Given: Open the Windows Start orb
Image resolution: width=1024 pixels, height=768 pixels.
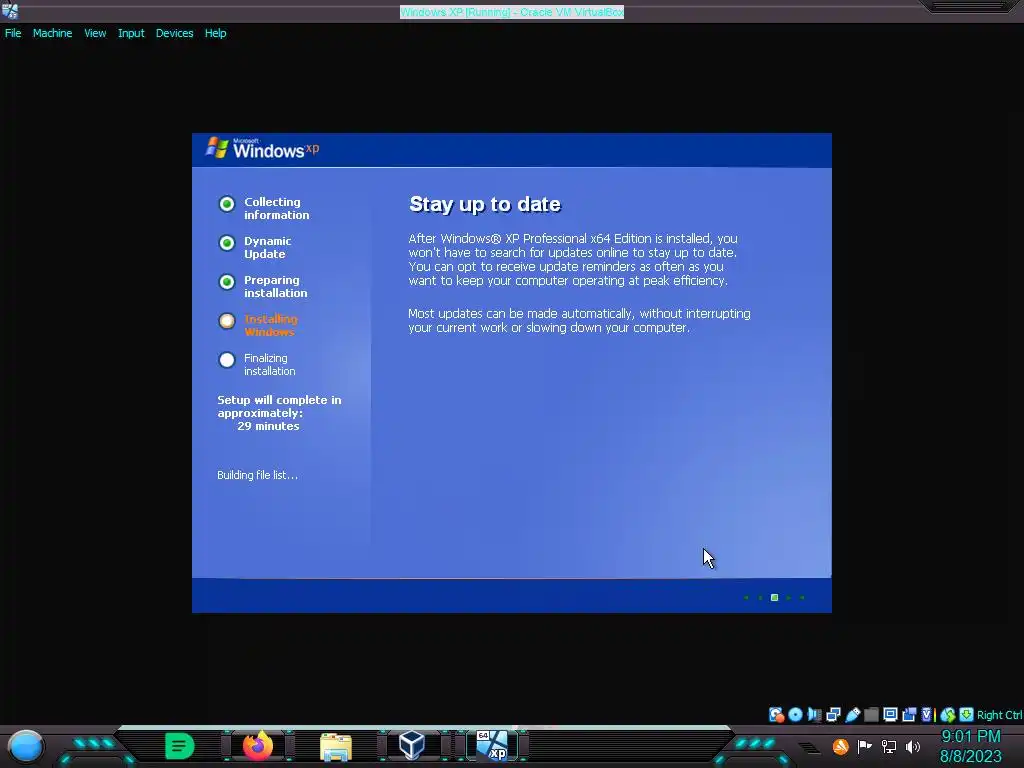Looking at the screenshot, I should [25, 746].
